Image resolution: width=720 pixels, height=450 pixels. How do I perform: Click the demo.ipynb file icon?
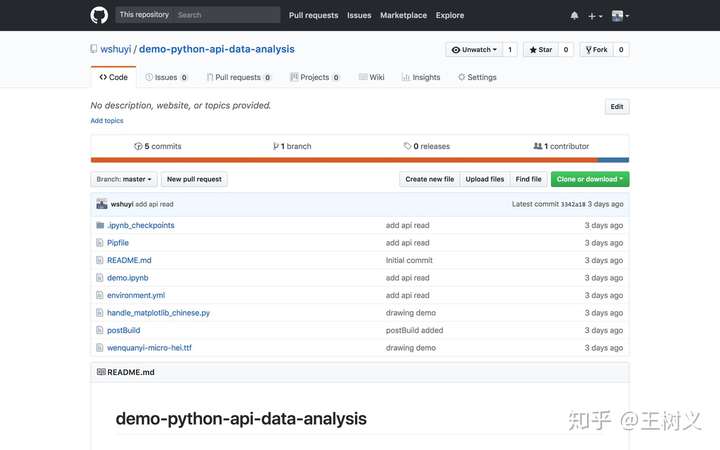pos(100,278)
